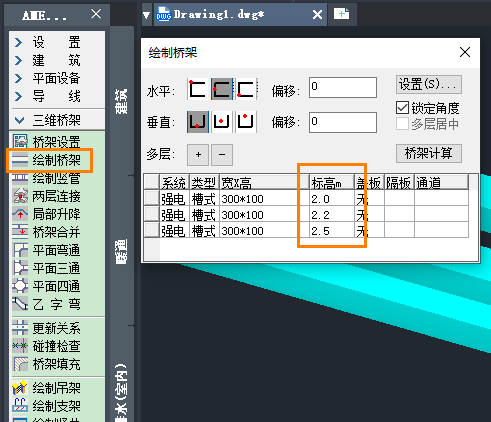
Task: Expand the 平面设备 menu group
Action: [x=47, y=78]
